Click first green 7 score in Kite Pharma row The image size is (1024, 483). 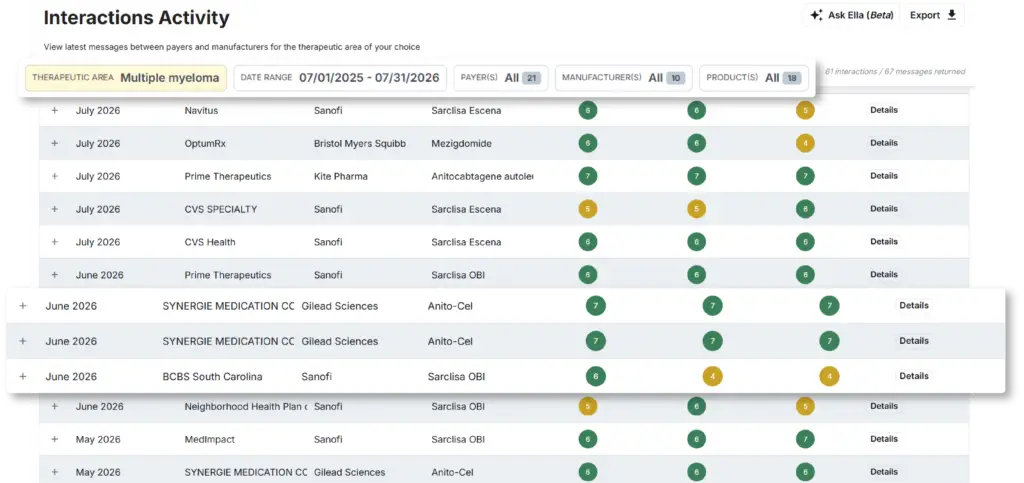coord(588,176)
